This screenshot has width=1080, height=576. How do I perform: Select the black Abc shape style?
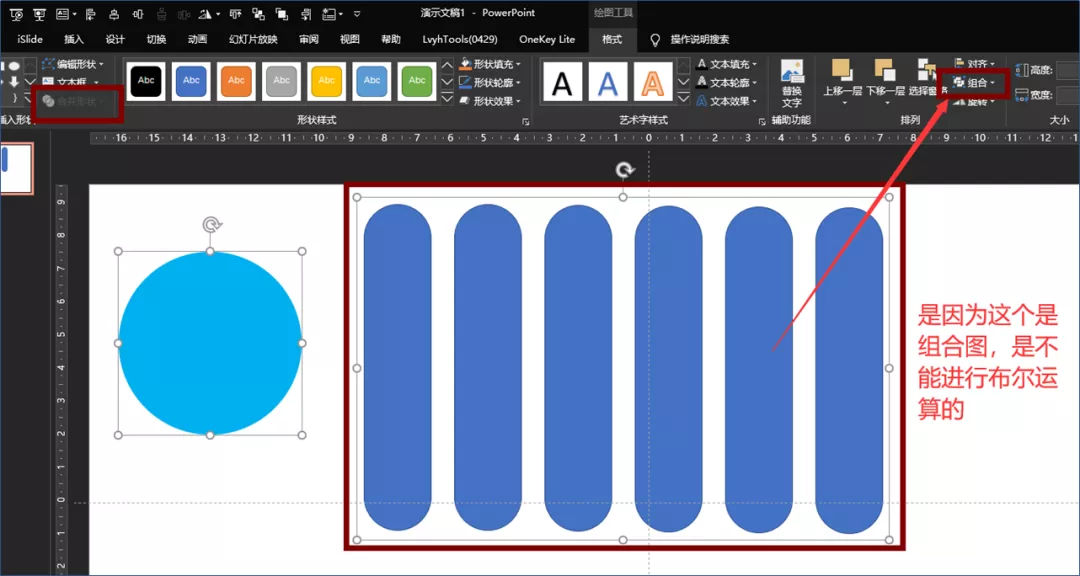point(147,81)
